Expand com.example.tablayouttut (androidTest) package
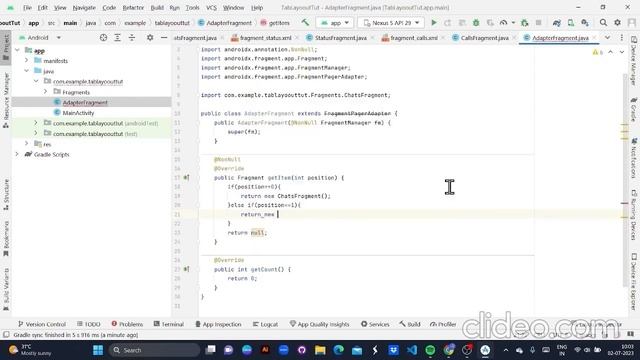This screenshot has height=360, width=640. (36, 123)
